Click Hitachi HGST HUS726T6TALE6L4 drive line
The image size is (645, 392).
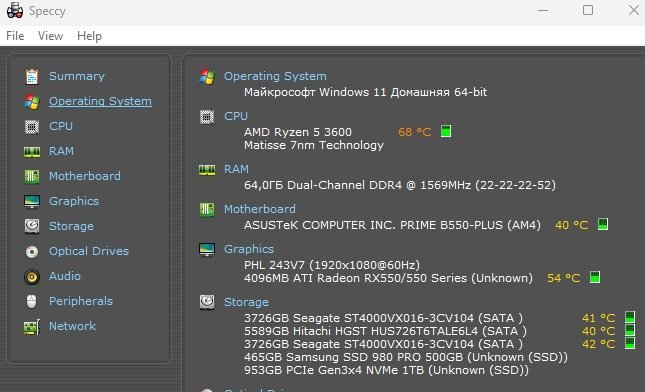pyautogui.click(x=385, y=331)
